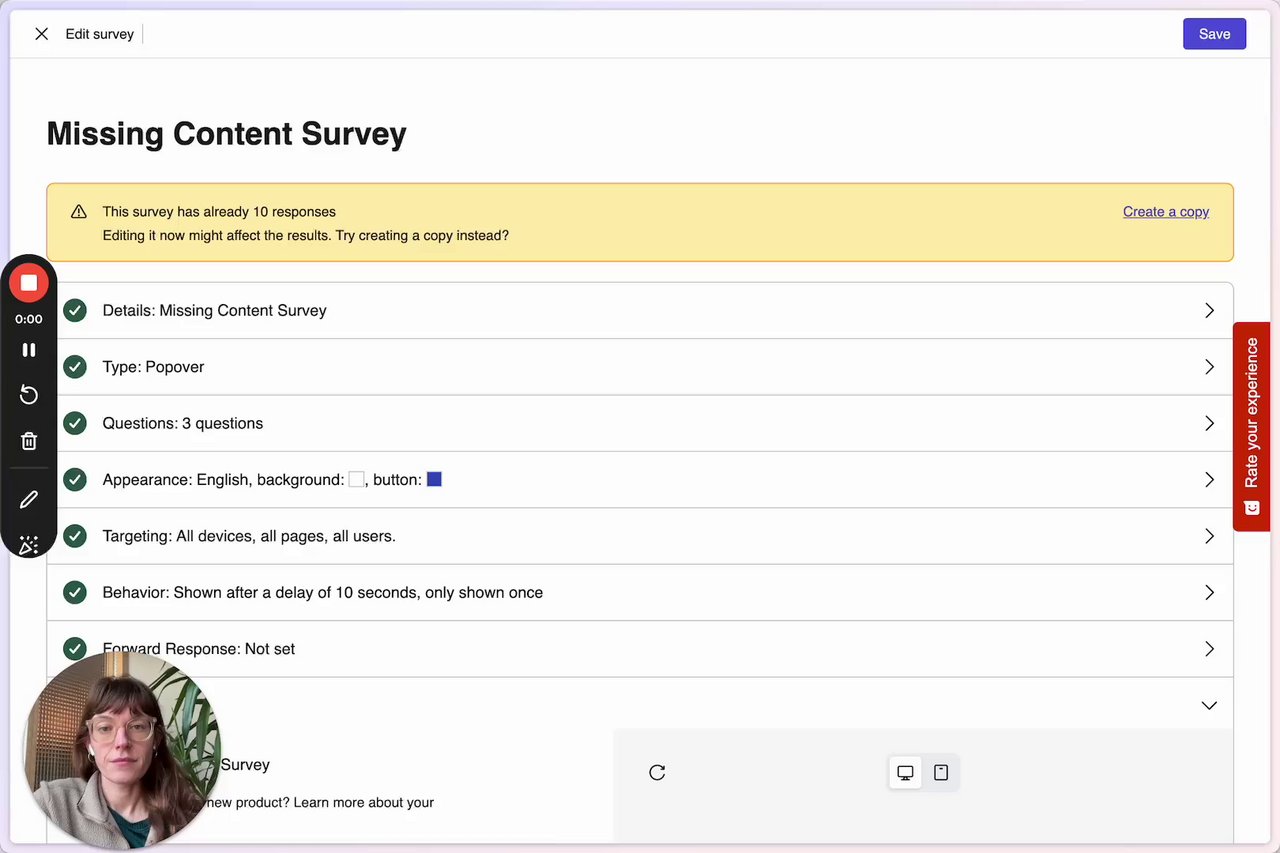The image size is (1280, 853).
Task: Expand the Details: Missing Content Survey section
Action: click(x=1209, y=311)
